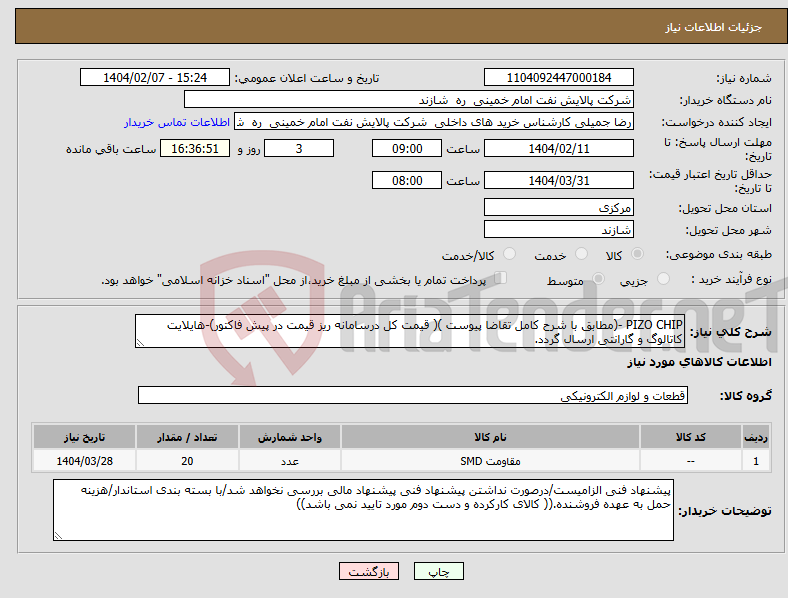Screen dimensions: 788x598
Task: Toggle the اسناد خزانه اسلامی payment checkbox
Action: [x=500, y=278]
